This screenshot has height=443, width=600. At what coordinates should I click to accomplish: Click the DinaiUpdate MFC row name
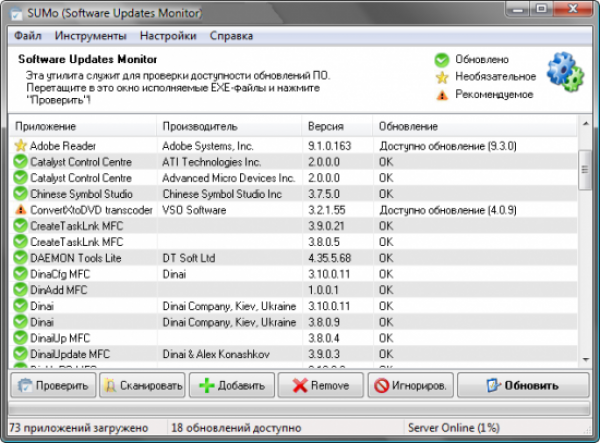pyautogui.click(x=70, y=354)
